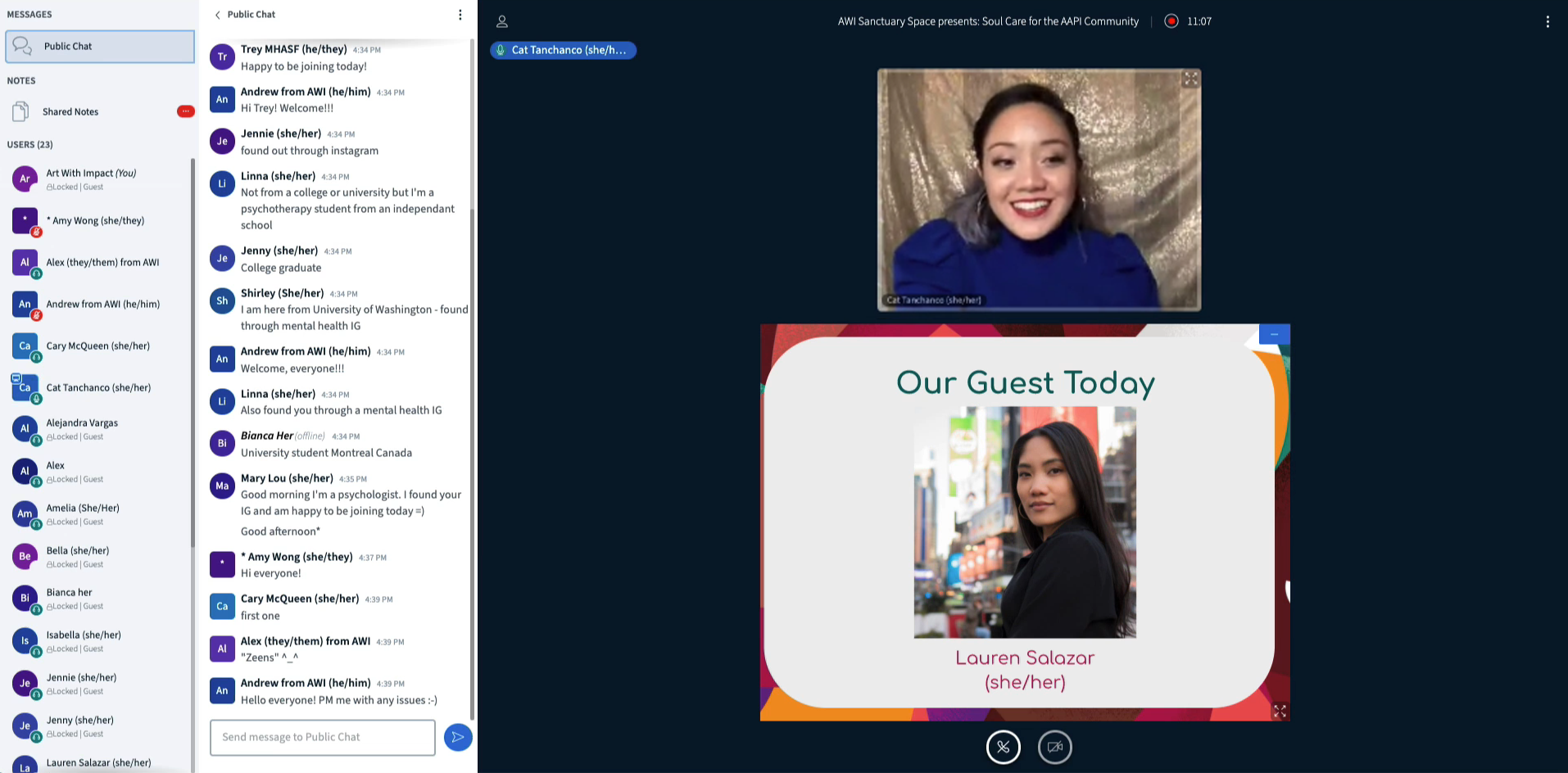
Task: Minimize the presentation with the blue button
Action: (1274, 334)
